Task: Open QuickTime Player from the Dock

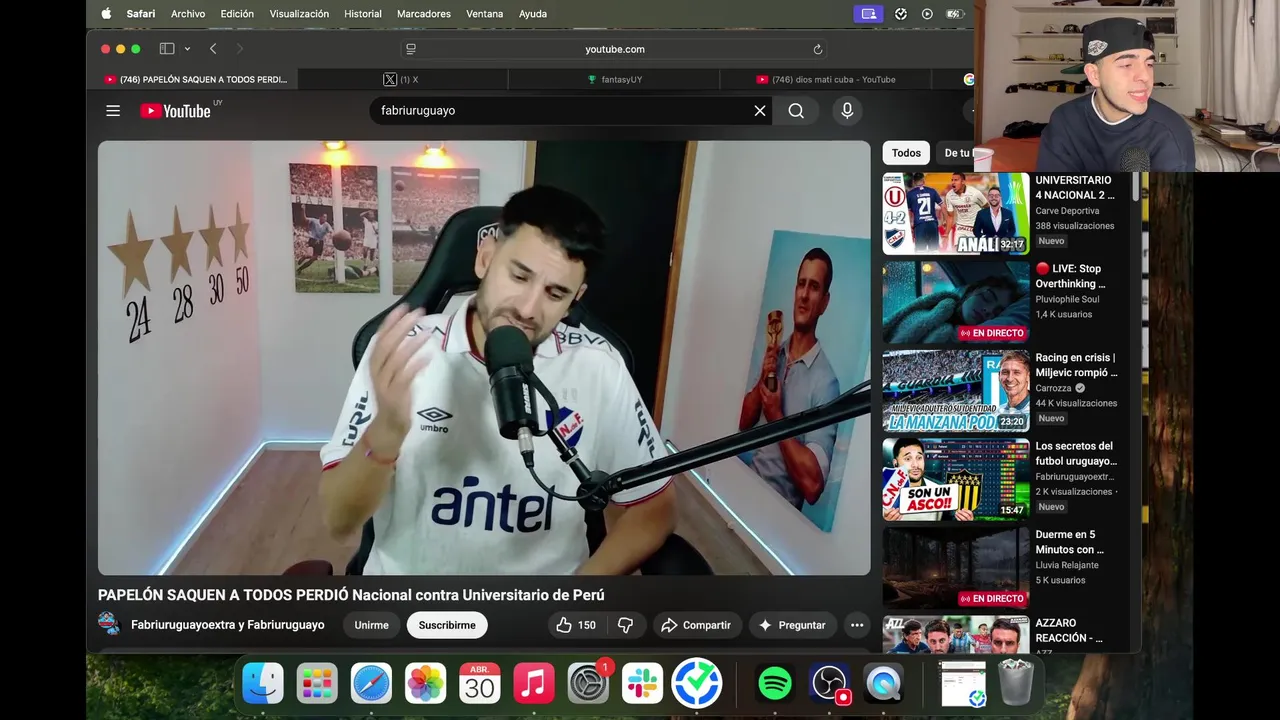Action: [x=883, y=684]
